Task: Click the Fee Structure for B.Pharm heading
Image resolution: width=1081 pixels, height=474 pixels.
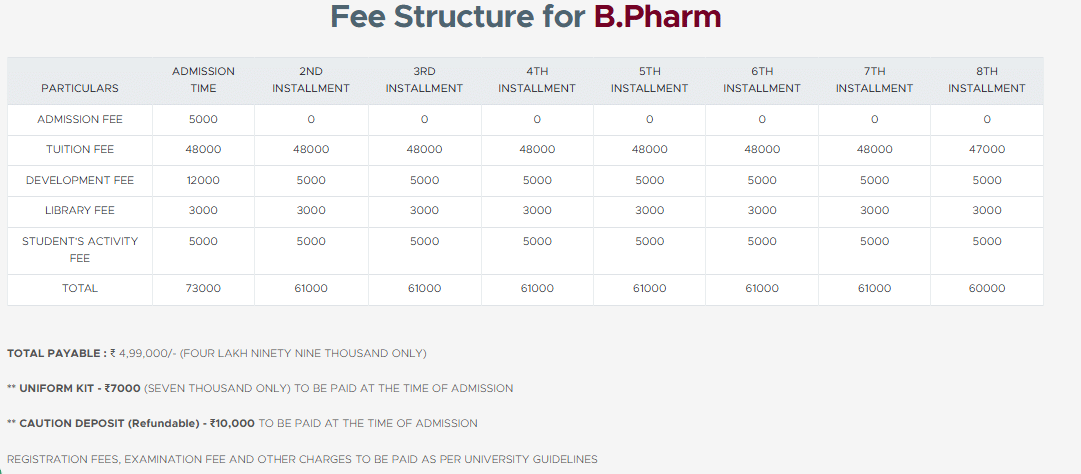Action: point(525,17)
